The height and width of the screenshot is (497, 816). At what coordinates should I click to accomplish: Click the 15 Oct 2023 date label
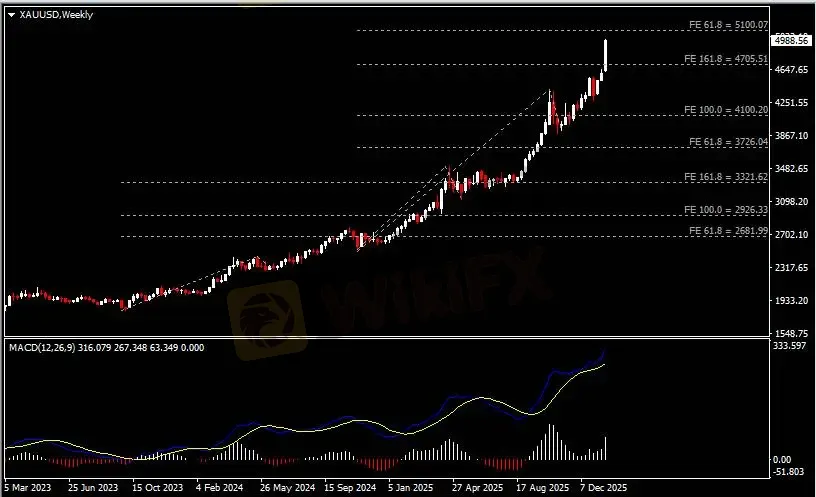(x=158, y=488)
